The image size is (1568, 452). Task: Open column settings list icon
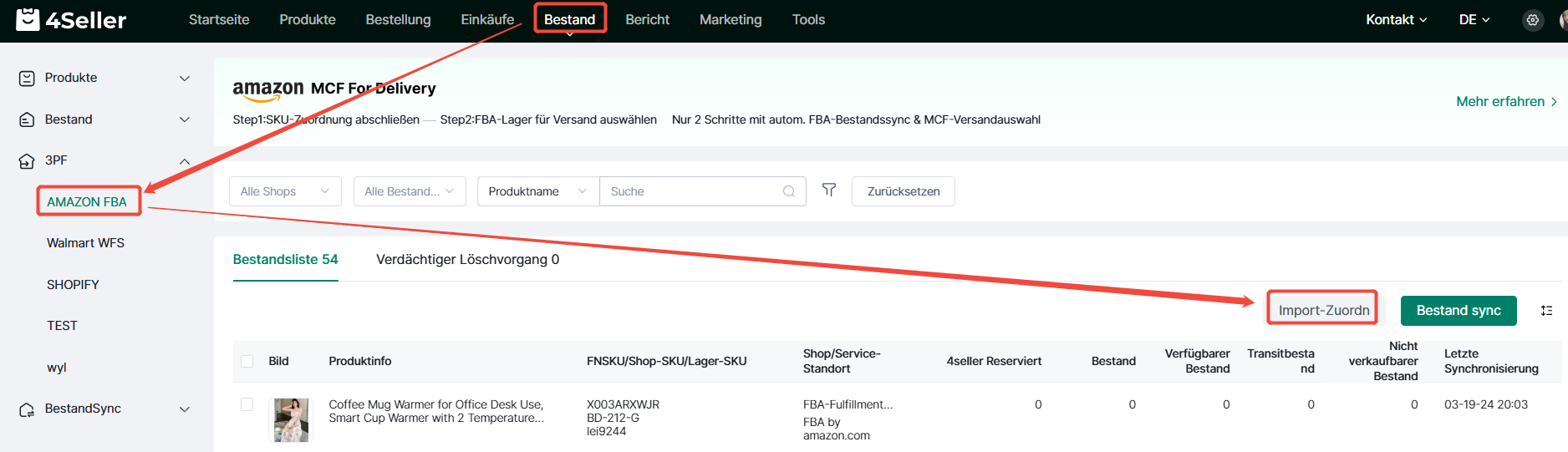coord(1546,311)
